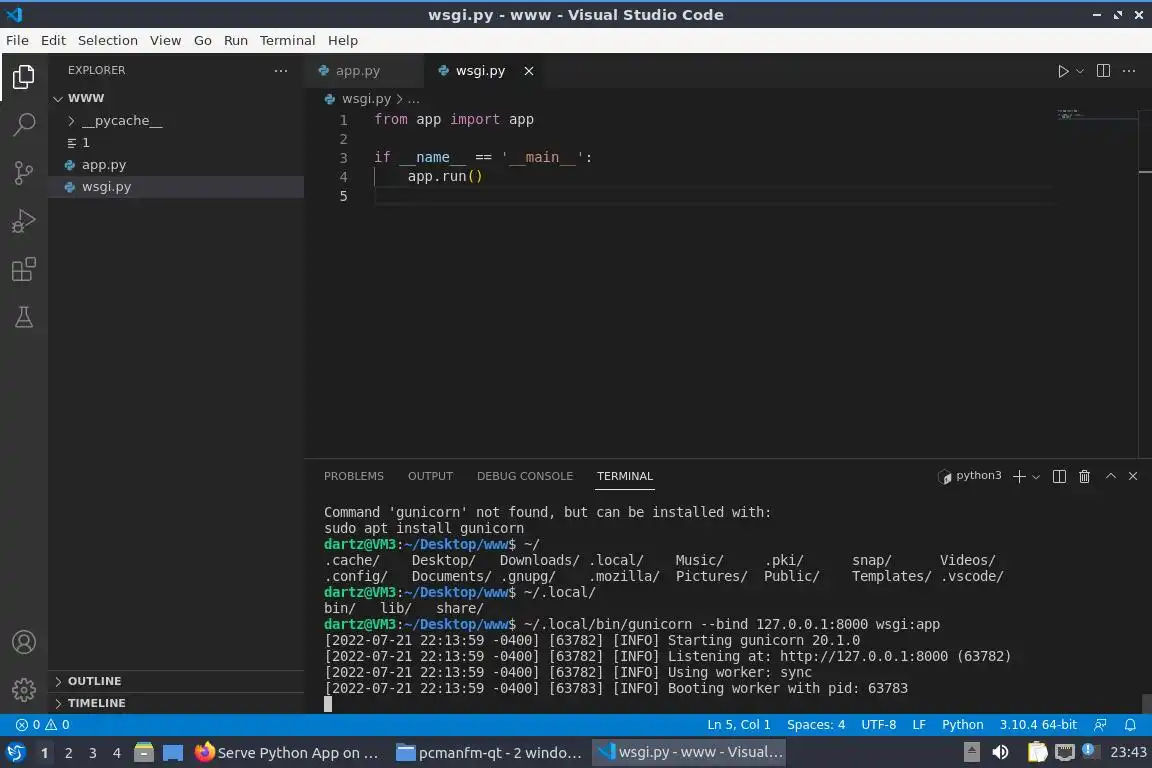
Task: Open the Edit menu
Action: [x=53, y=40]
